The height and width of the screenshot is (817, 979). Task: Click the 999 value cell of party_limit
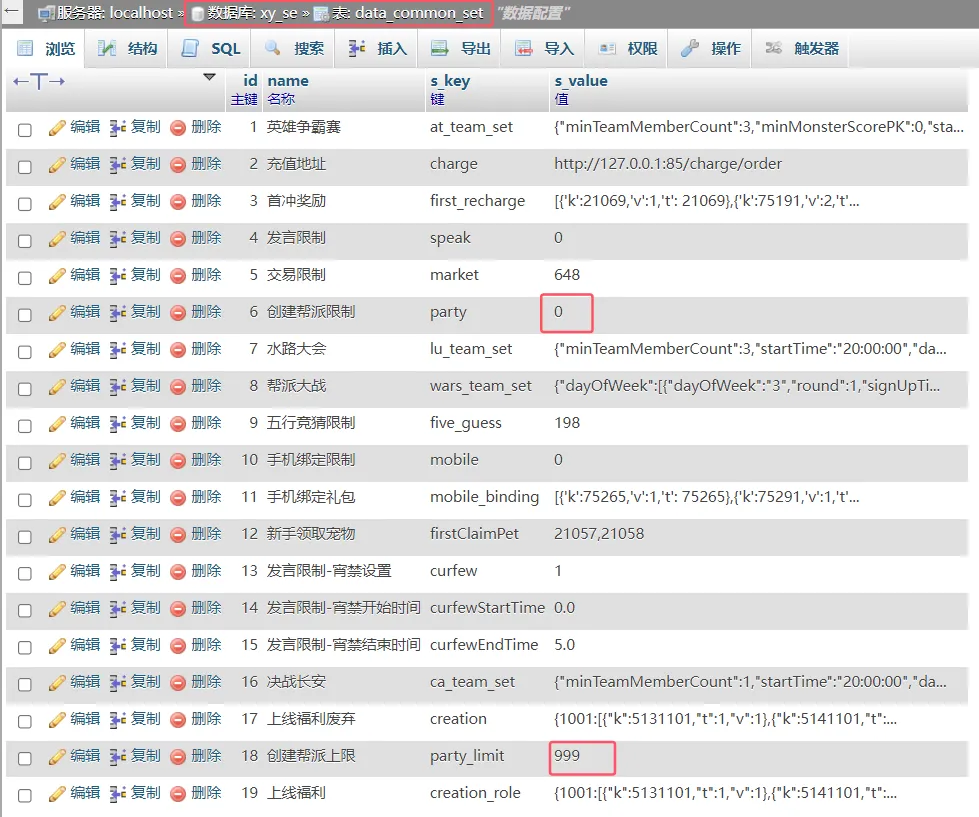(567, 756)
